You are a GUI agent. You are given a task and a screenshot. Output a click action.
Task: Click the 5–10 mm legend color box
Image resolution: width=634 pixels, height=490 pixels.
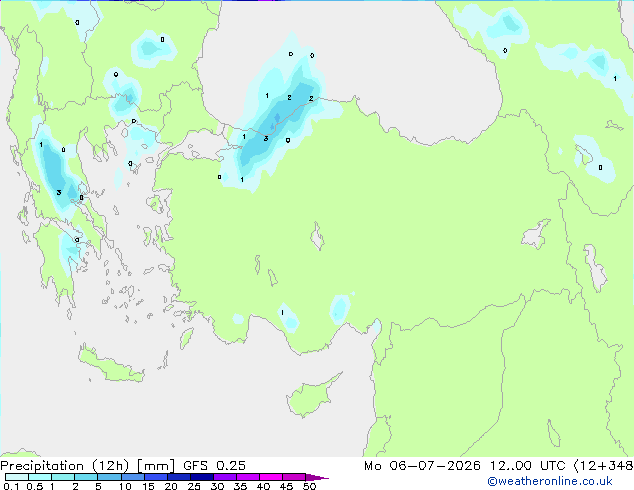109,477
